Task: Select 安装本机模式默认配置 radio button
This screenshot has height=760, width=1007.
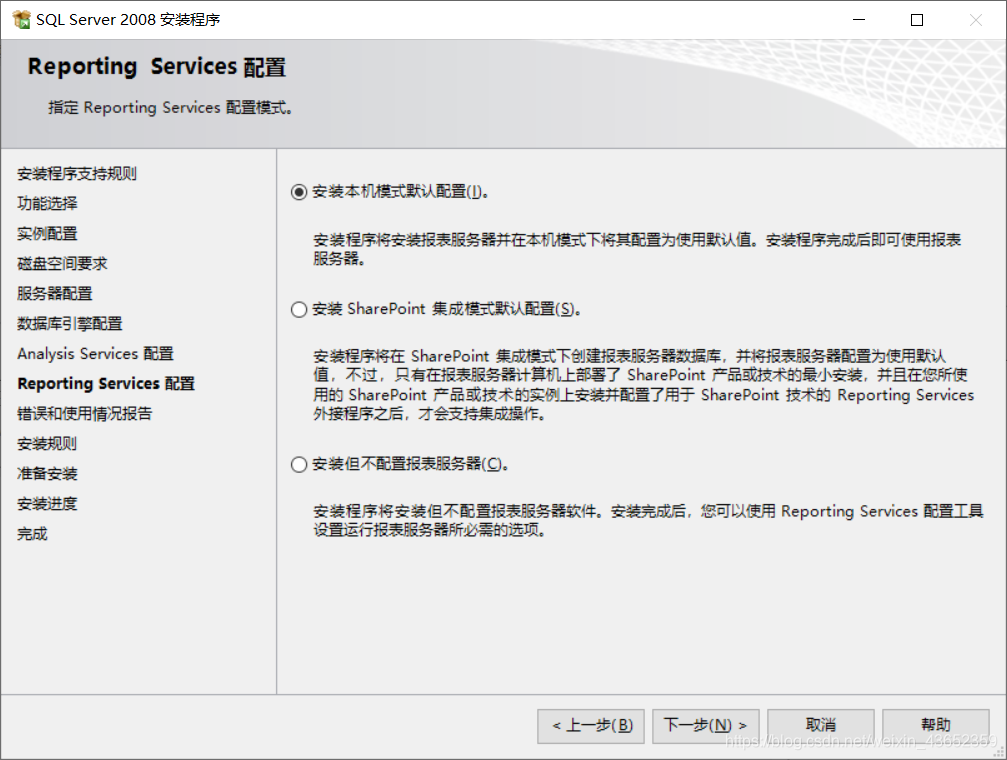Action: point(299,192)
